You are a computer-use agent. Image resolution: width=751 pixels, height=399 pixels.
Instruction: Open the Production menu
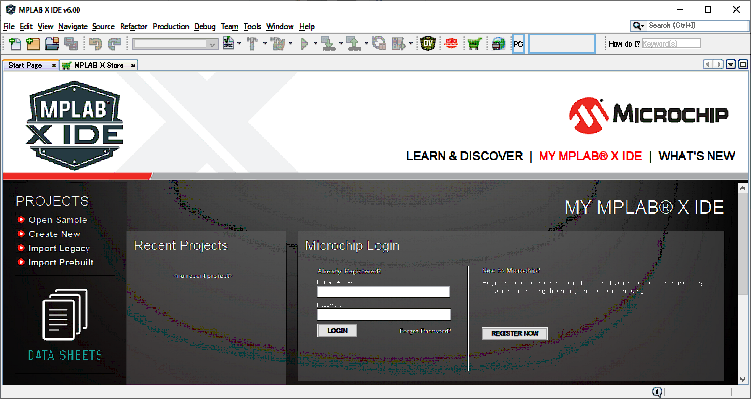(171, 26)
